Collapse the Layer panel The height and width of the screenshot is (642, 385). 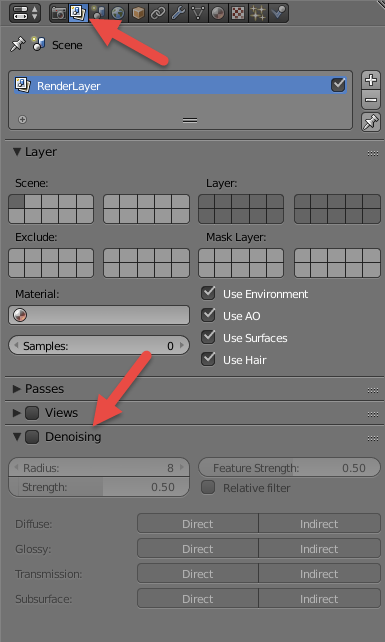[17, 151]
